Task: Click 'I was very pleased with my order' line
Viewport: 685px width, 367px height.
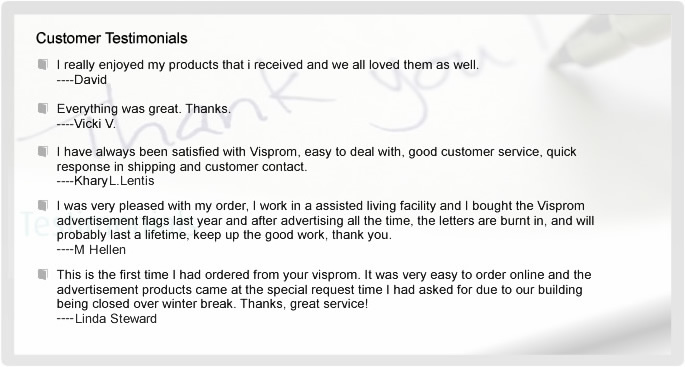Action: (x=321, y=206)
